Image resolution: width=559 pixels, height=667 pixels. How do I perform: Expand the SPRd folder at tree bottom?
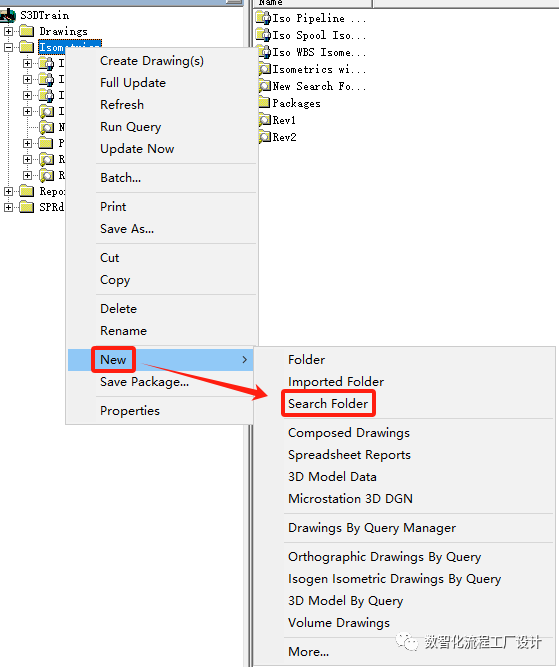coord(9,207)
